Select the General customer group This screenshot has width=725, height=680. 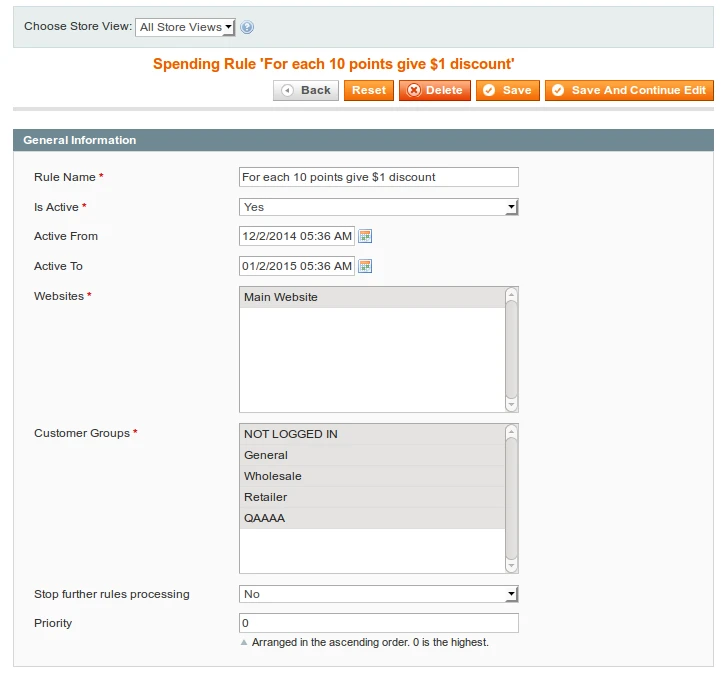coord(371,455)
